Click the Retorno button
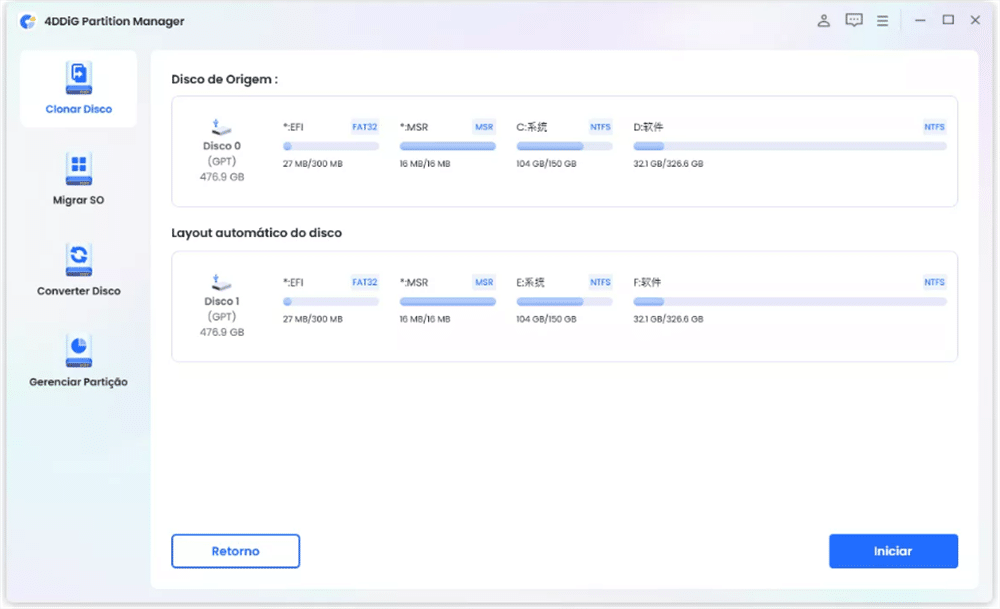The height and width of the screenshot is (609, 1000). [235, 551]
